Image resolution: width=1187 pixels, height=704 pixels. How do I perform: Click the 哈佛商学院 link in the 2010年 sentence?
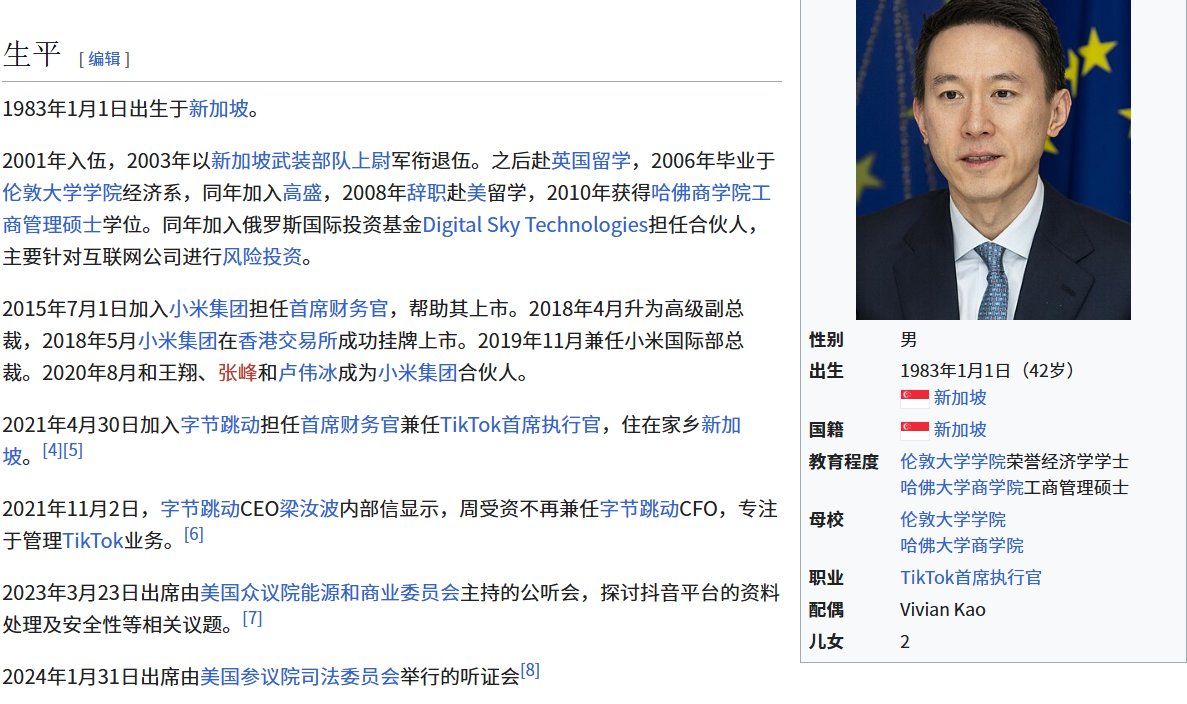pos(700,193)
